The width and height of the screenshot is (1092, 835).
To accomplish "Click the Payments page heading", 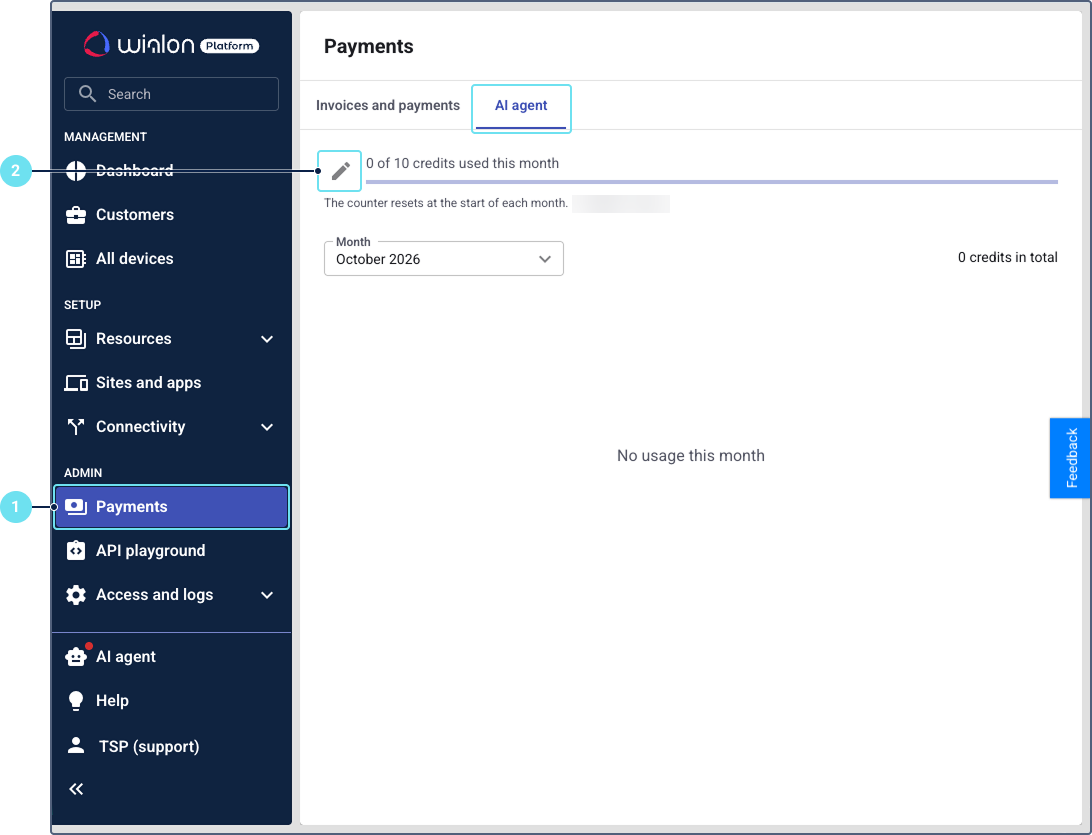I will pyautogui.click(x=368, y=46).
